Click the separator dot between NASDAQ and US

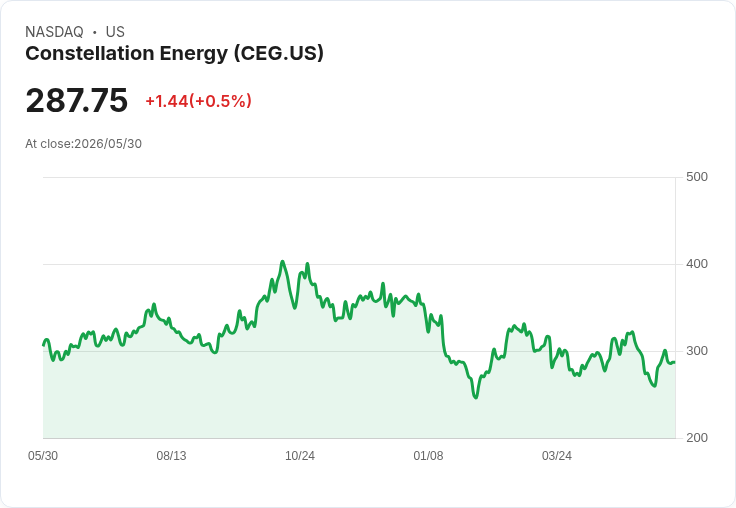click(95, 32)
